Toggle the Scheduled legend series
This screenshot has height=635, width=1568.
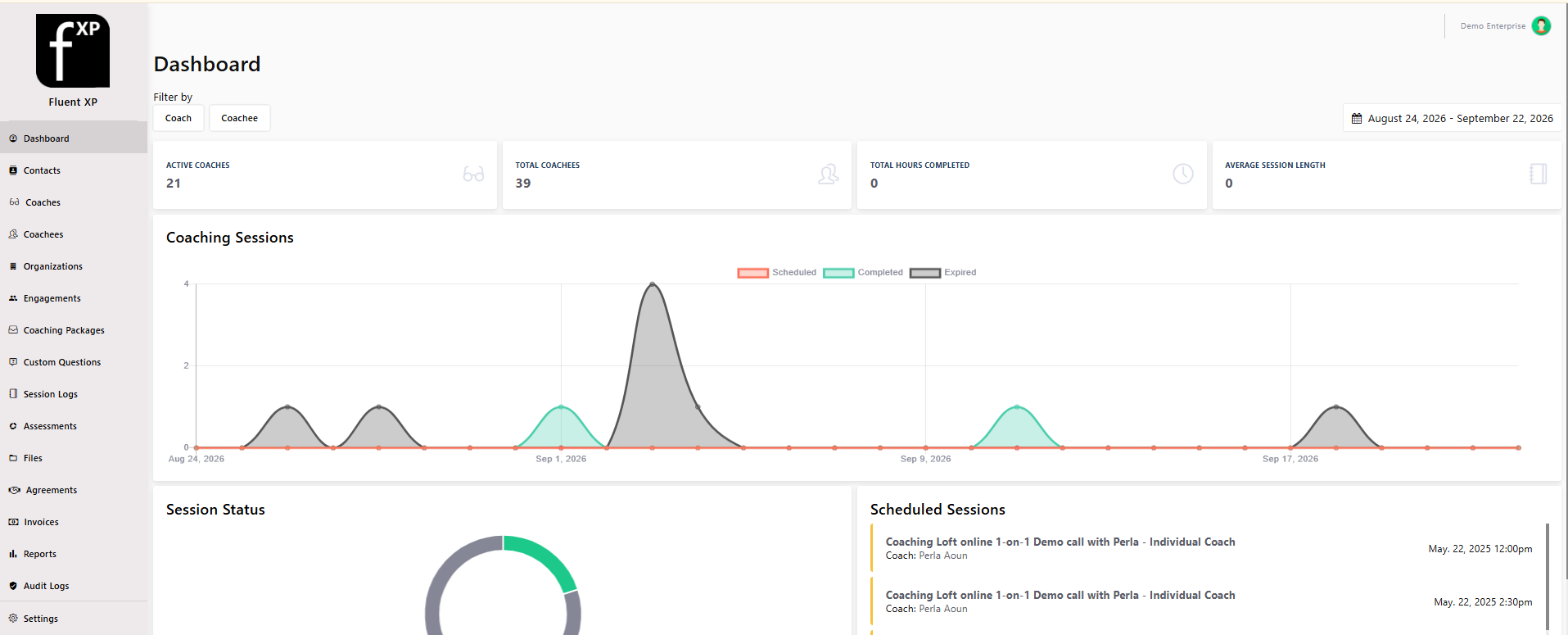[777, 273]
